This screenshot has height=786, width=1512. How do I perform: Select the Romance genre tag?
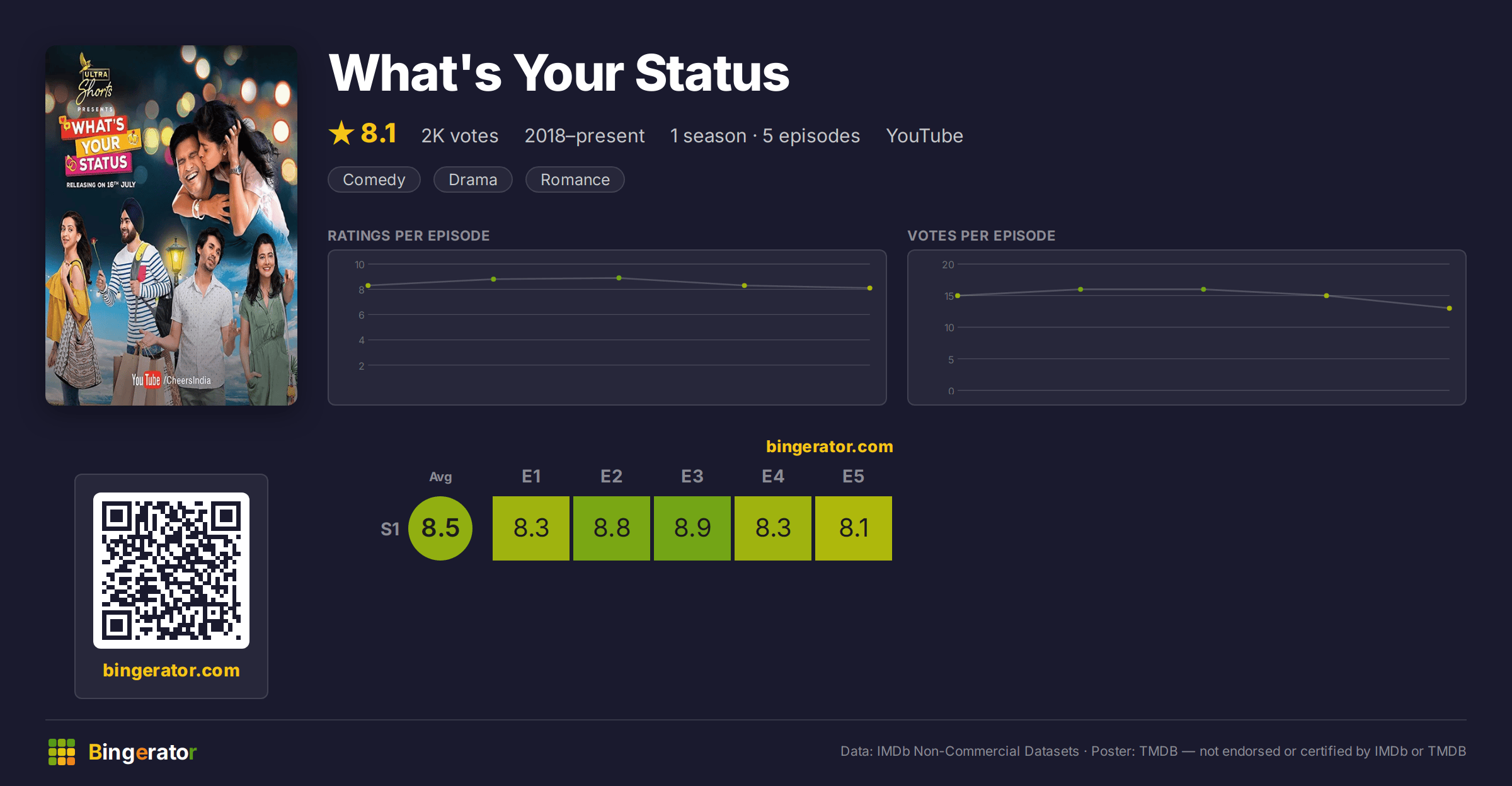575,179
